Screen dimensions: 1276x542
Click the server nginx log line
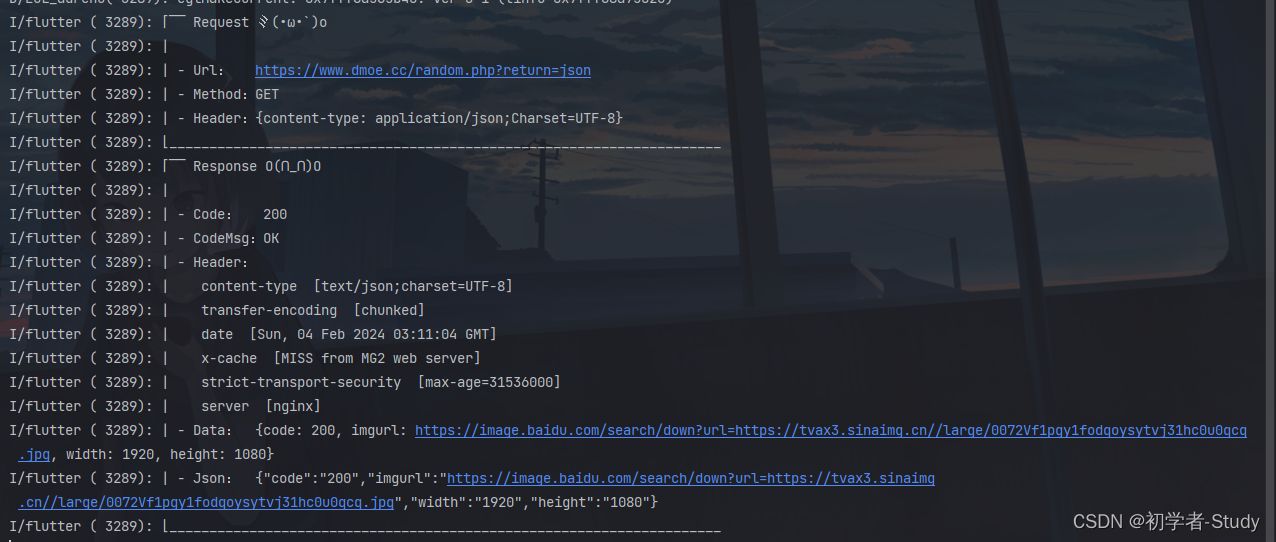[x=260, y=406]
